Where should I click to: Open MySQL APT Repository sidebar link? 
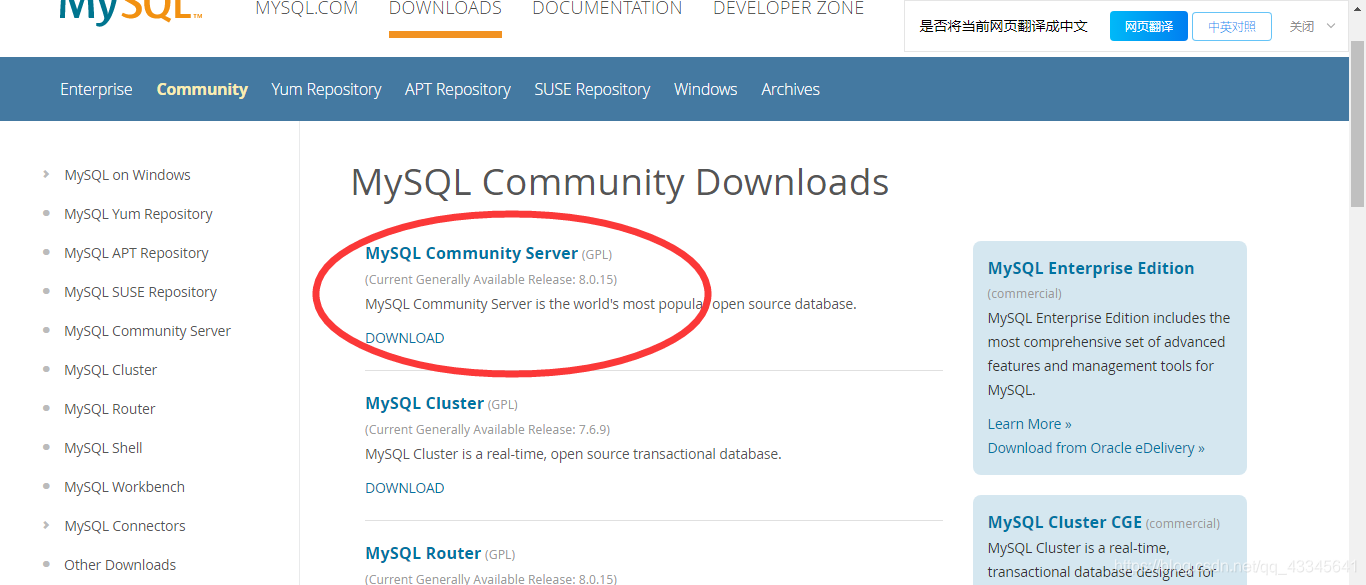(136, 253)
